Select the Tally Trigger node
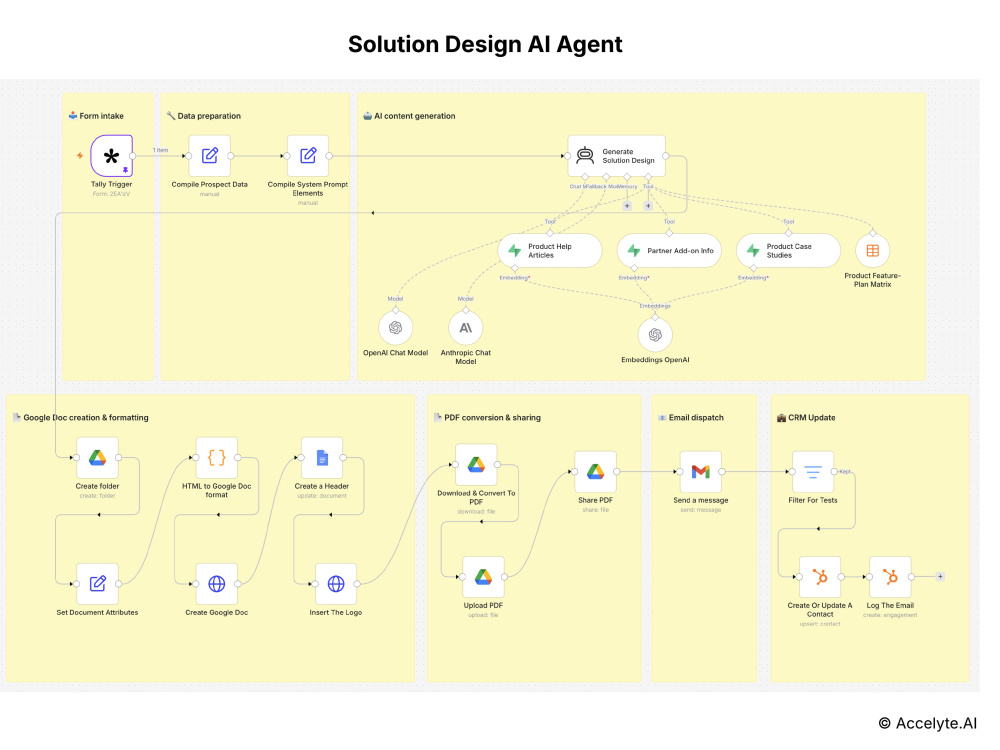The image size is (1000, 750). click(x=112, y=156)
